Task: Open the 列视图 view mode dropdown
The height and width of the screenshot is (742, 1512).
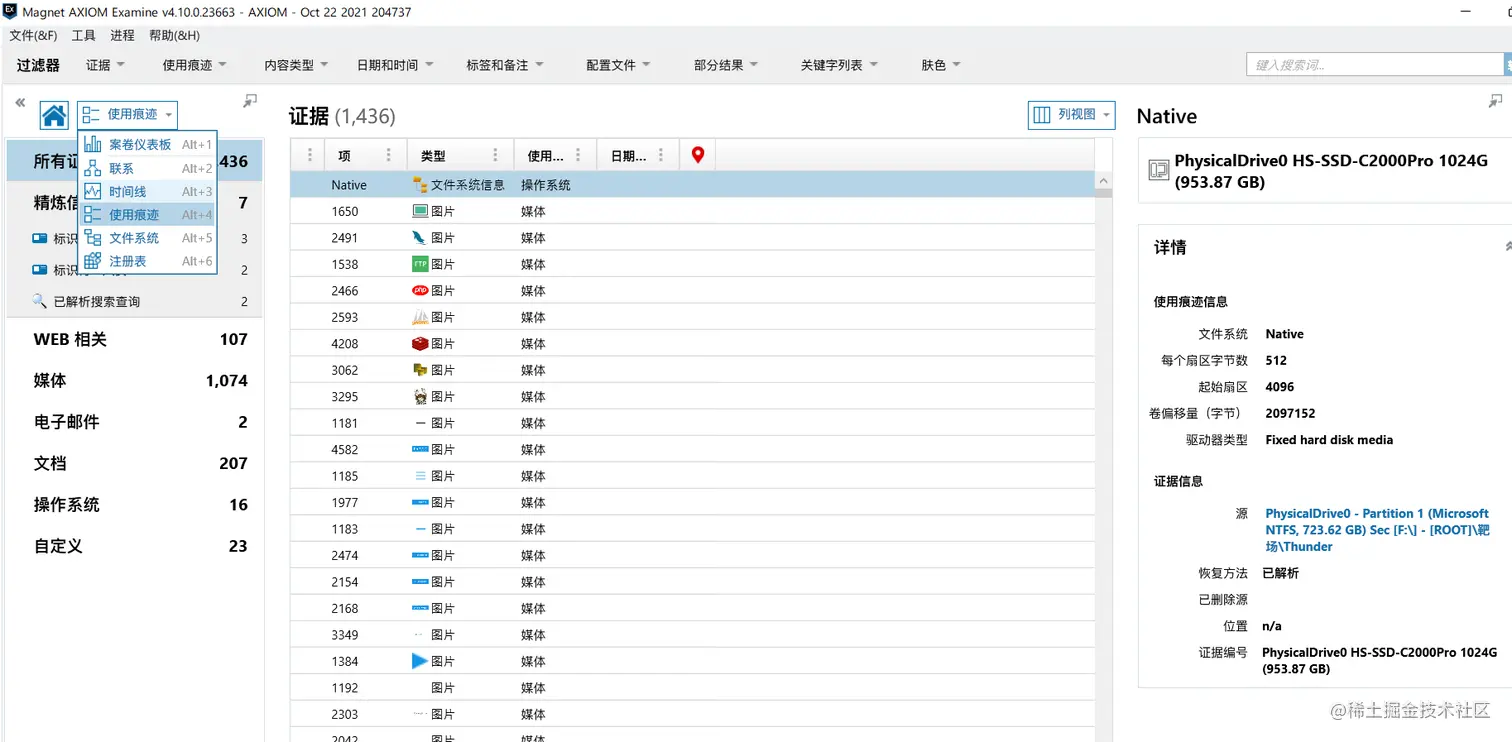Action: (1071, 115)
